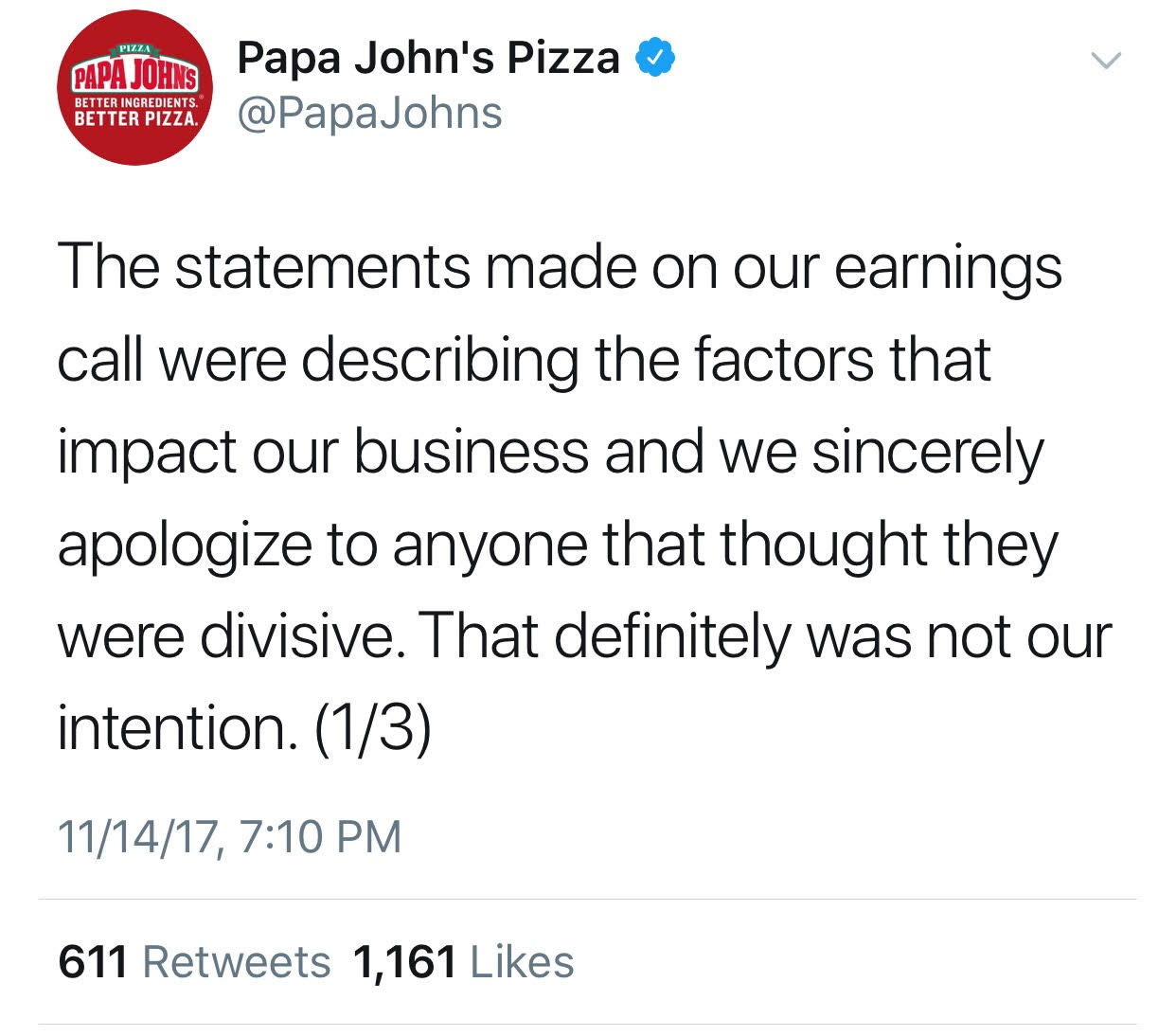Click the 'sincerely' text in the tweet body
The height and width of the screenshot is (1036, 1176).
928,453
